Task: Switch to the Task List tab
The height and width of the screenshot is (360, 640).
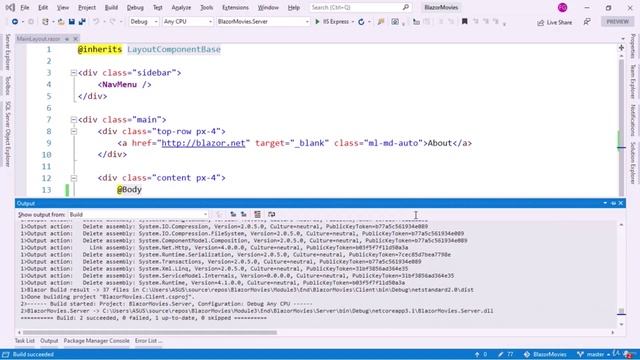Action: click(25, 341)
